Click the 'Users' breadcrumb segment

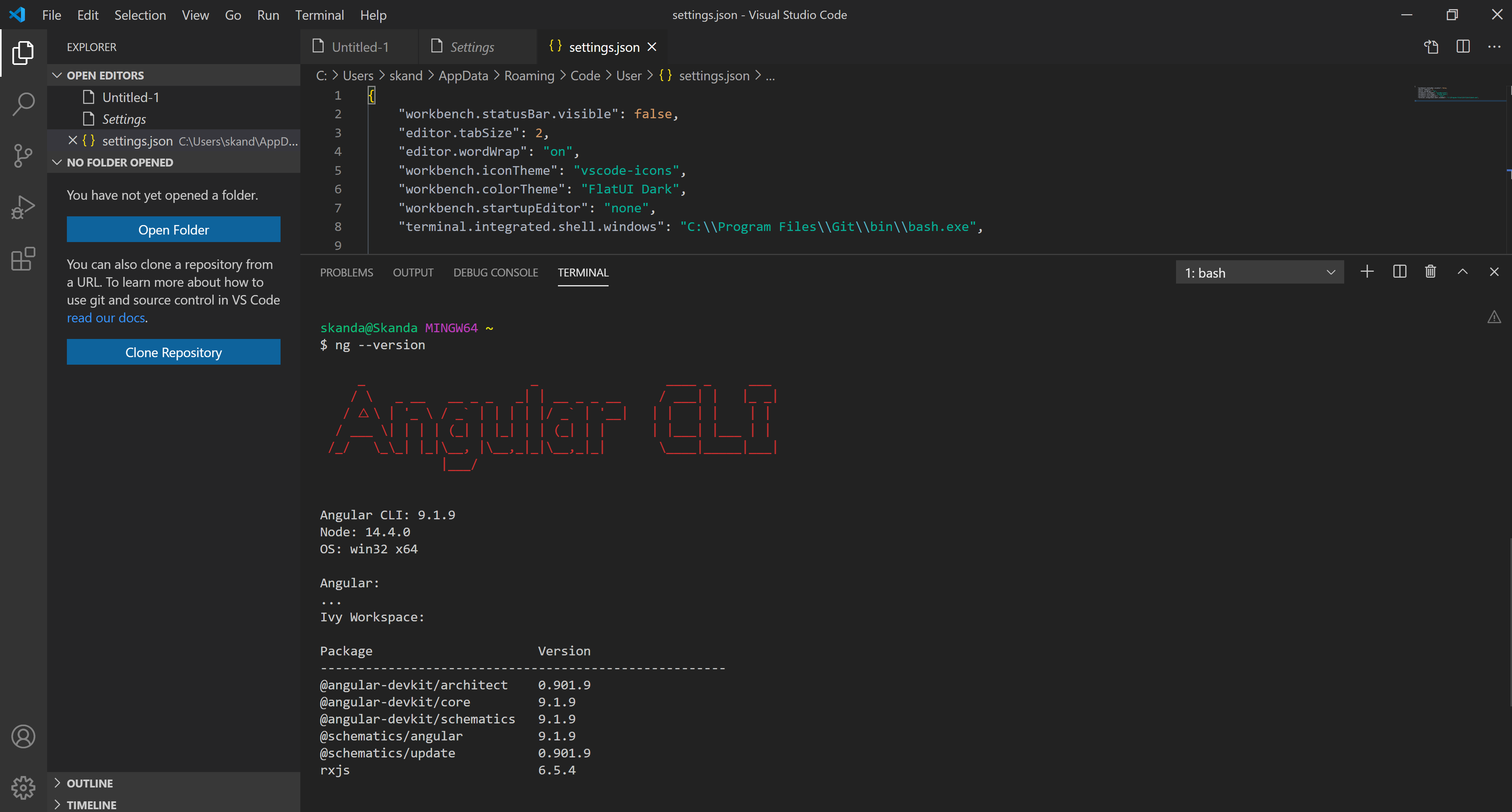coord(358,76)
